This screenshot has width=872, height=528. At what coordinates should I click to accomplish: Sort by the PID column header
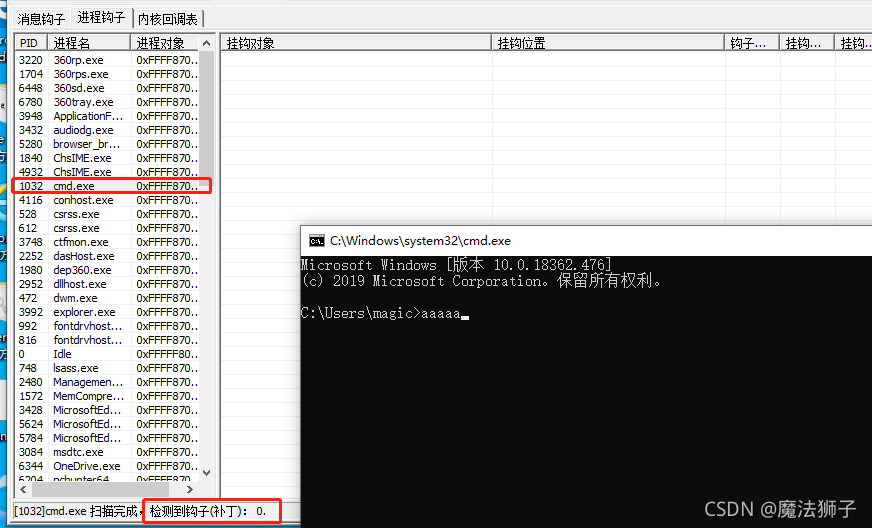click(31, 43)
